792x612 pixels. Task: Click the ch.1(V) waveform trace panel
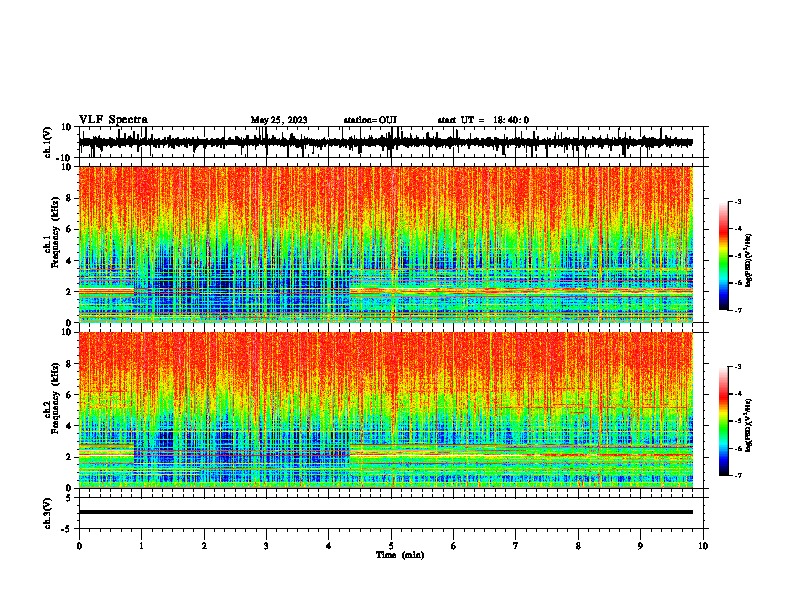point(391,142)
